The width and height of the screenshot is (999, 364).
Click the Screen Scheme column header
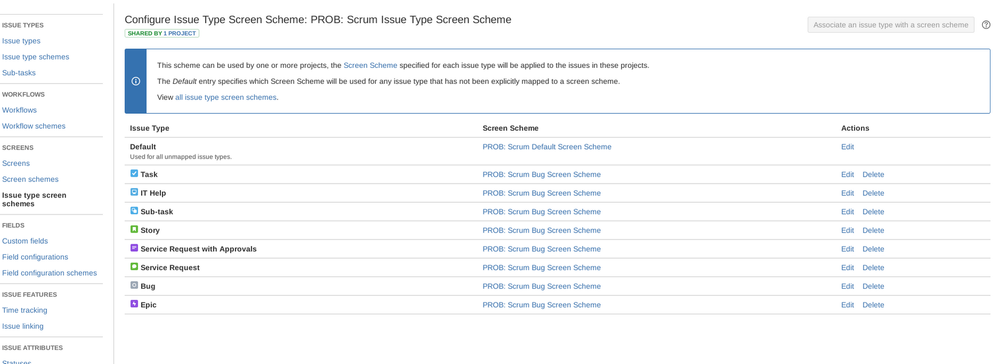click(510, 128)
